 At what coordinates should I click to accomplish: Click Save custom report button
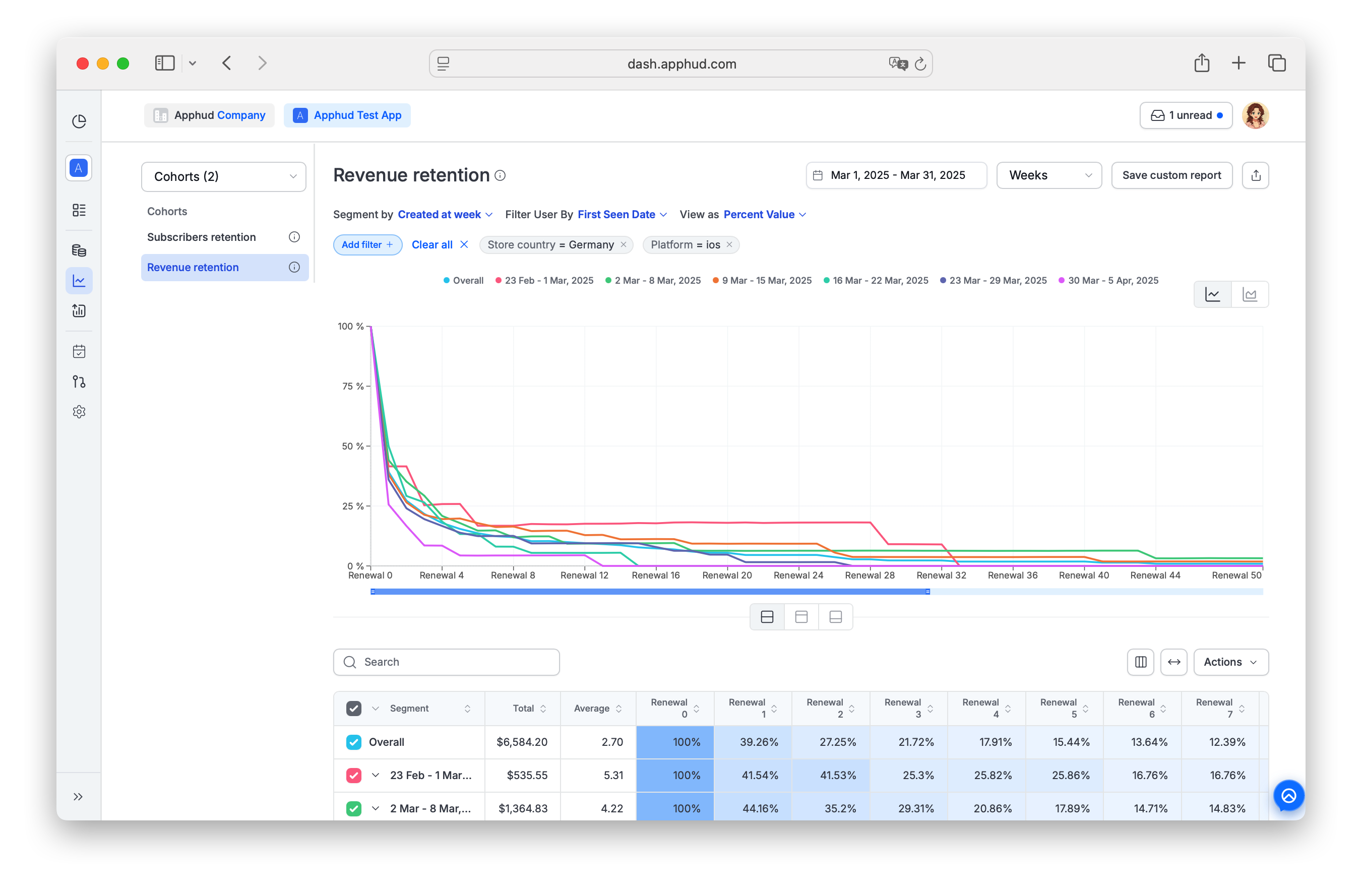click(x=1171, y=176)
